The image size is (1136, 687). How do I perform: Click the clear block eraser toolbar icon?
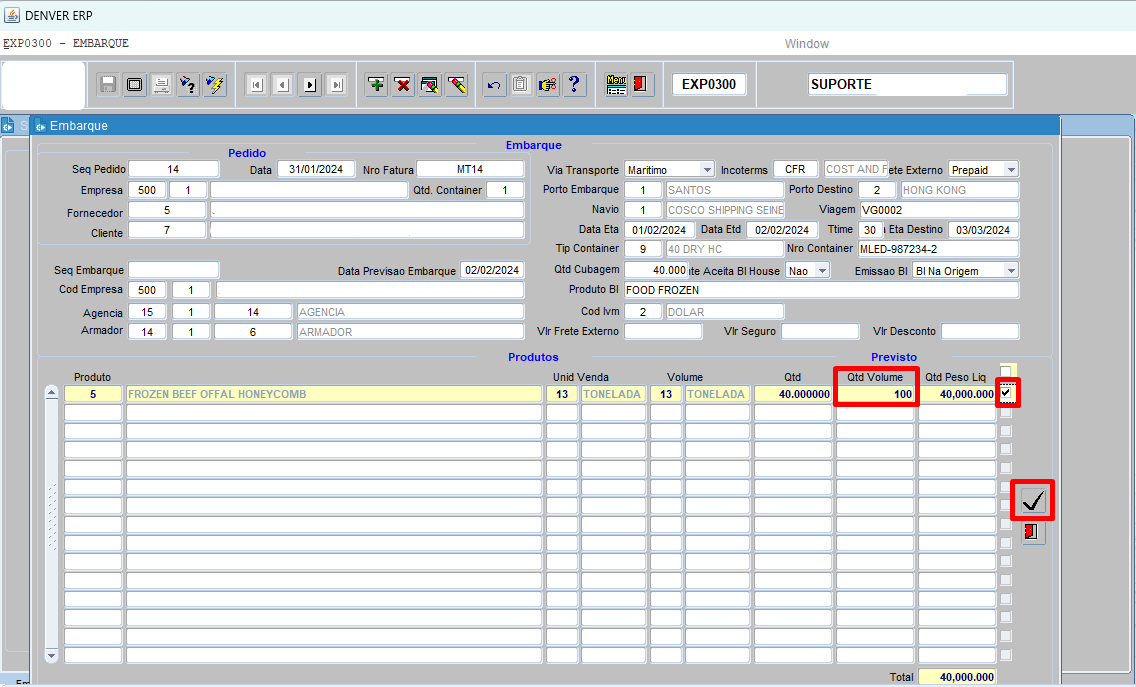430,85
